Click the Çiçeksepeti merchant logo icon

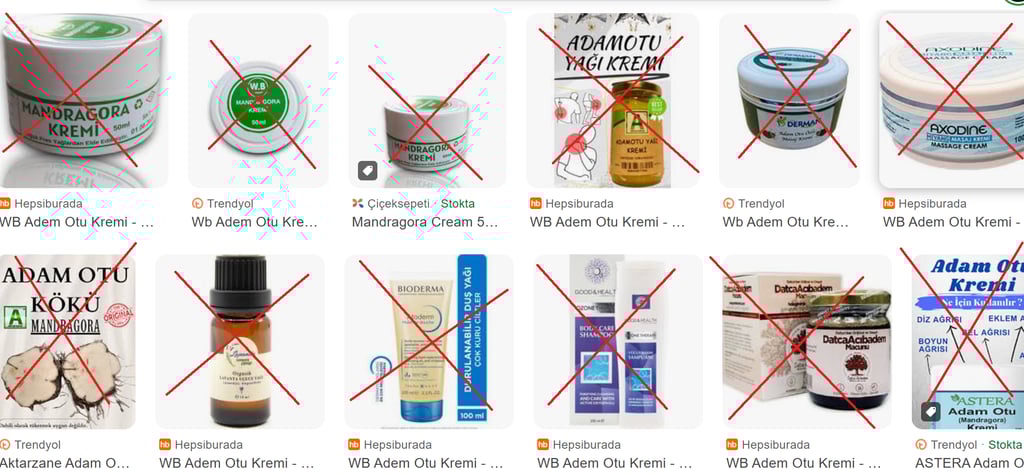tap(357, 204)
